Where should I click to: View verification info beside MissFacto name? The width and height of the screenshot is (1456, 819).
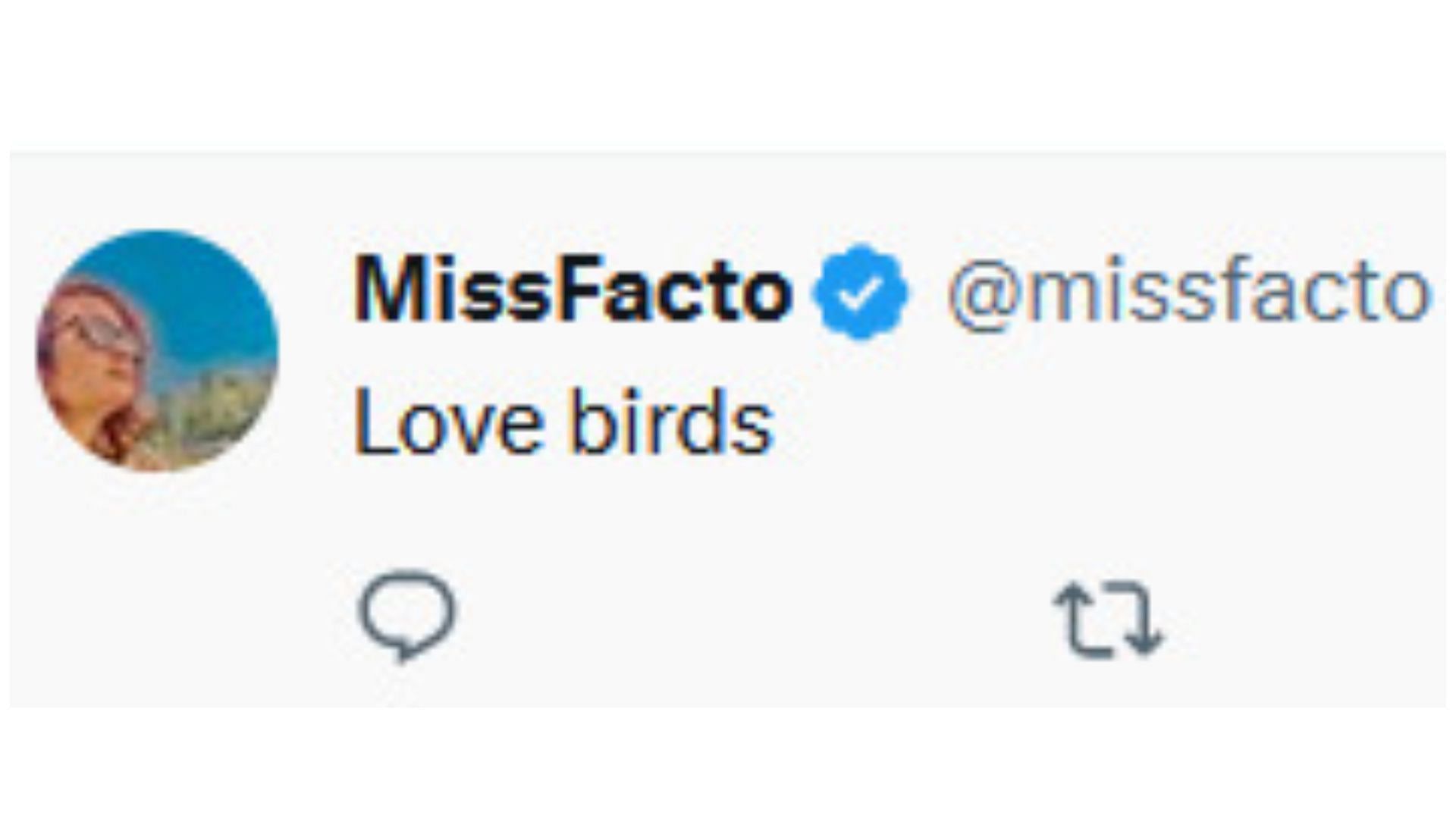pos(859,292)
